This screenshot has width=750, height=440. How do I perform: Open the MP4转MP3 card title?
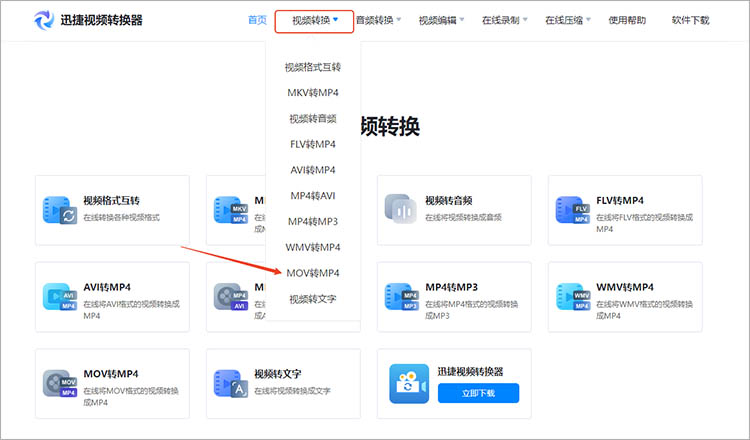coord(452,287)
